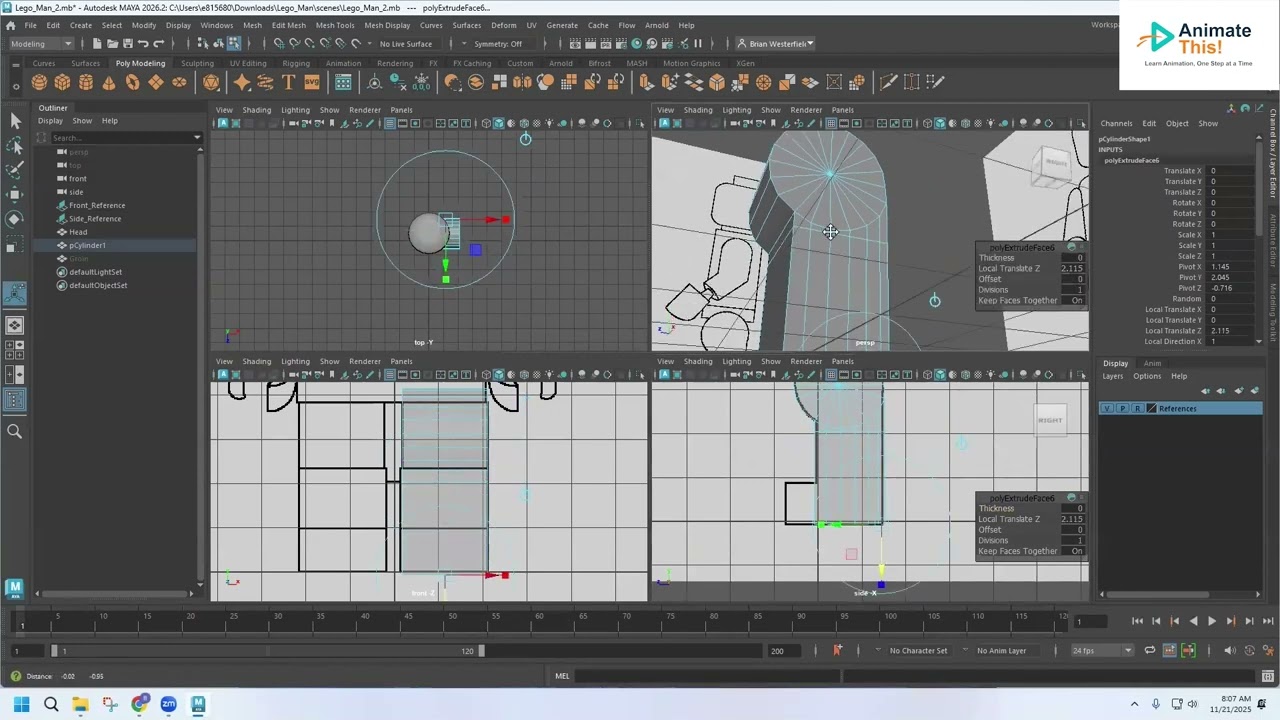1280x720 pixels.
Task: Open the No Character Set dropdown
Action: (918, 650)
